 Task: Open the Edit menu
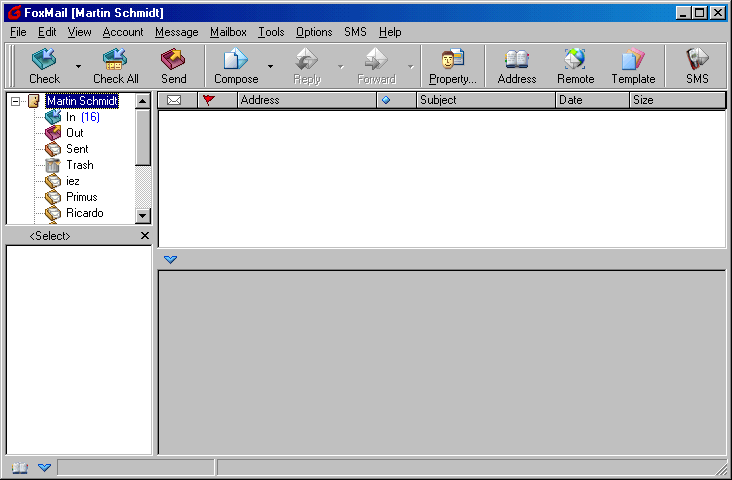[47, 32]
